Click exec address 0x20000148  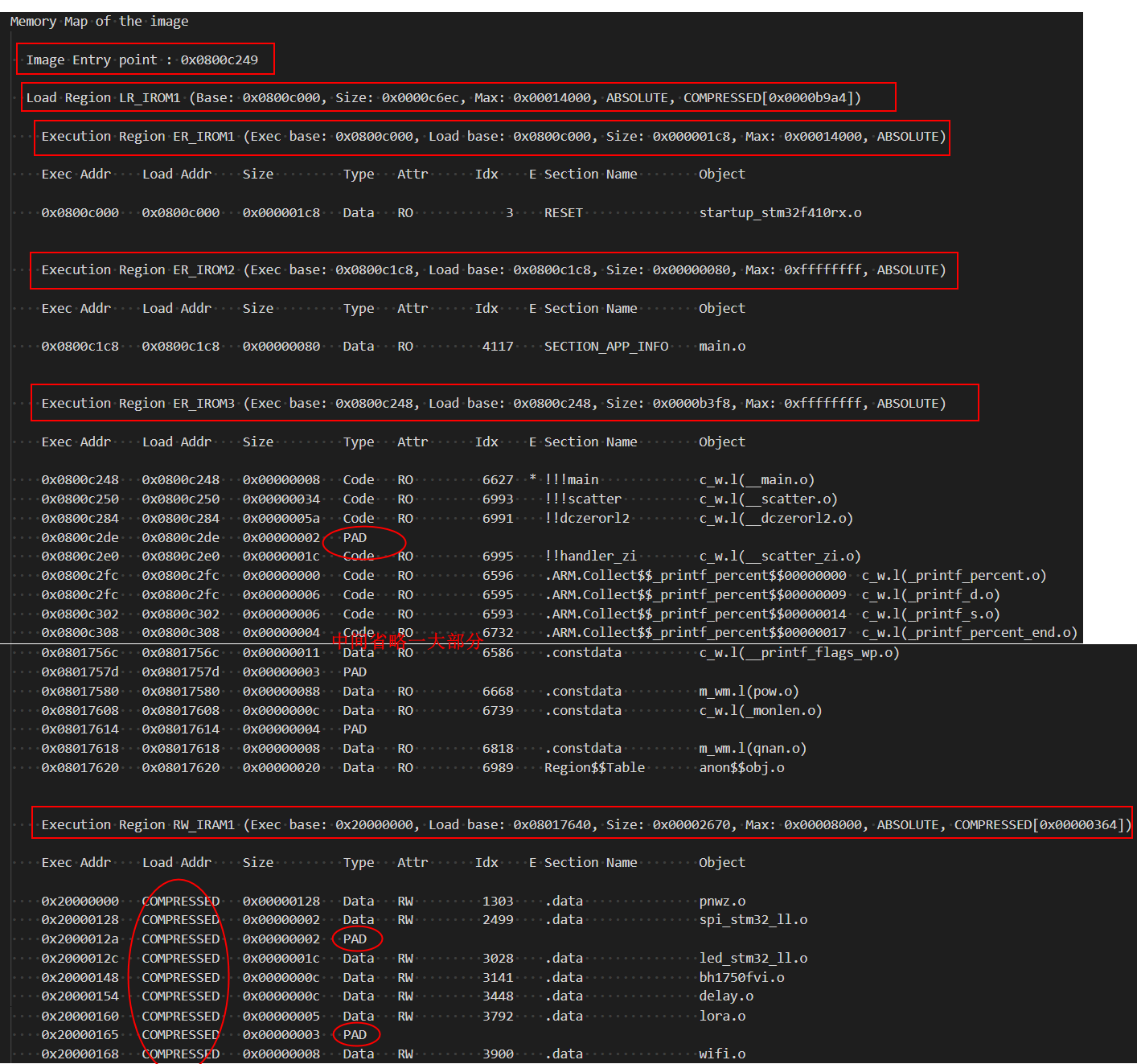80,978
